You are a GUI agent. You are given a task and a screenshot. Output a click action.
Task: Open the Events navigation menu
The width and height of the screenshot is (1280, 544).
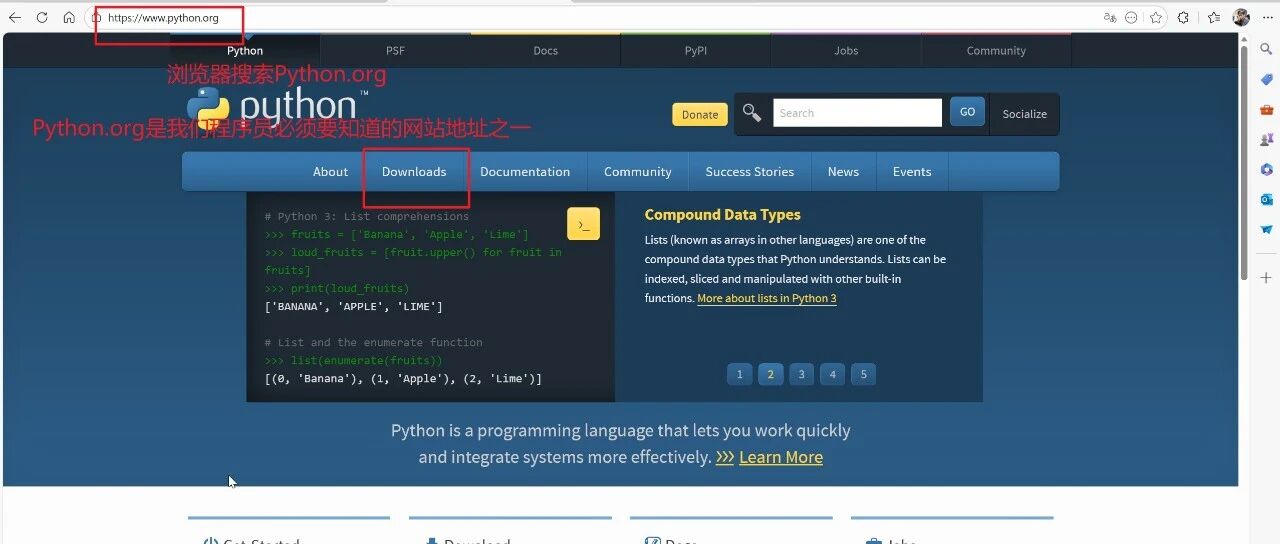[912, 171]
